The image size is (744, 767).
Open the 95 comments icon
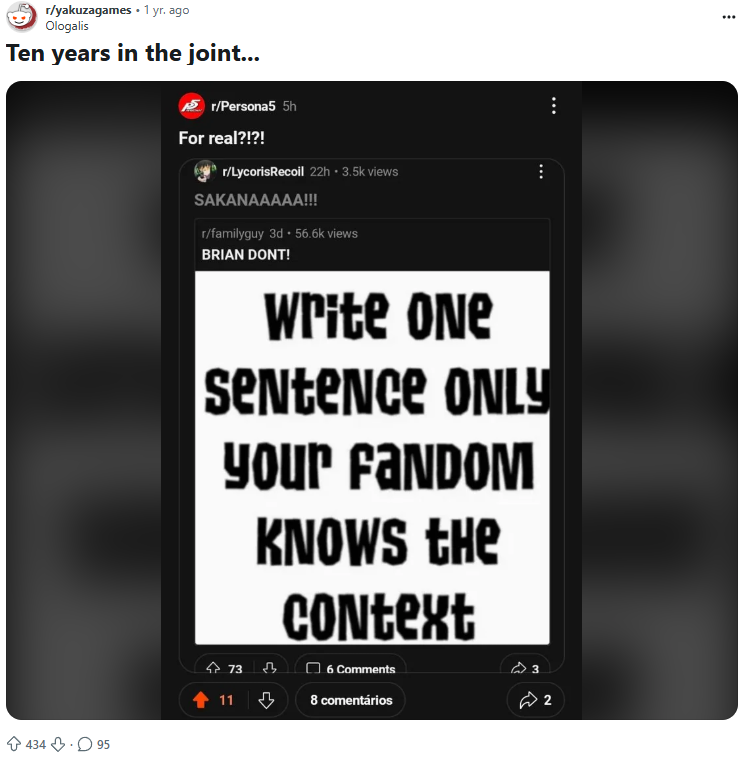85,744
